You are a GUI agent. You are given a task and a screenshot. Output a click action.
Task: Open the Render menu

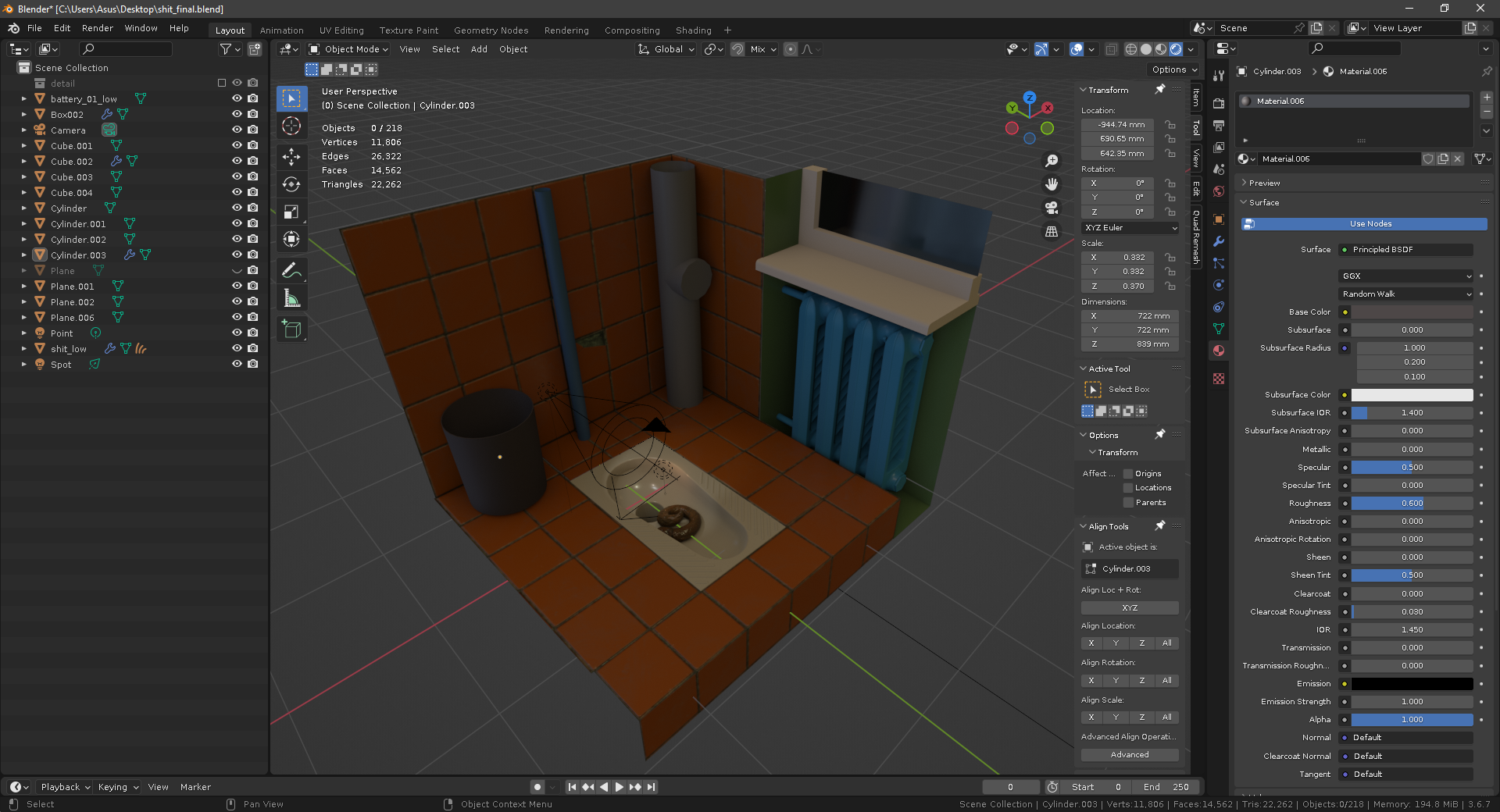point(98,28)
